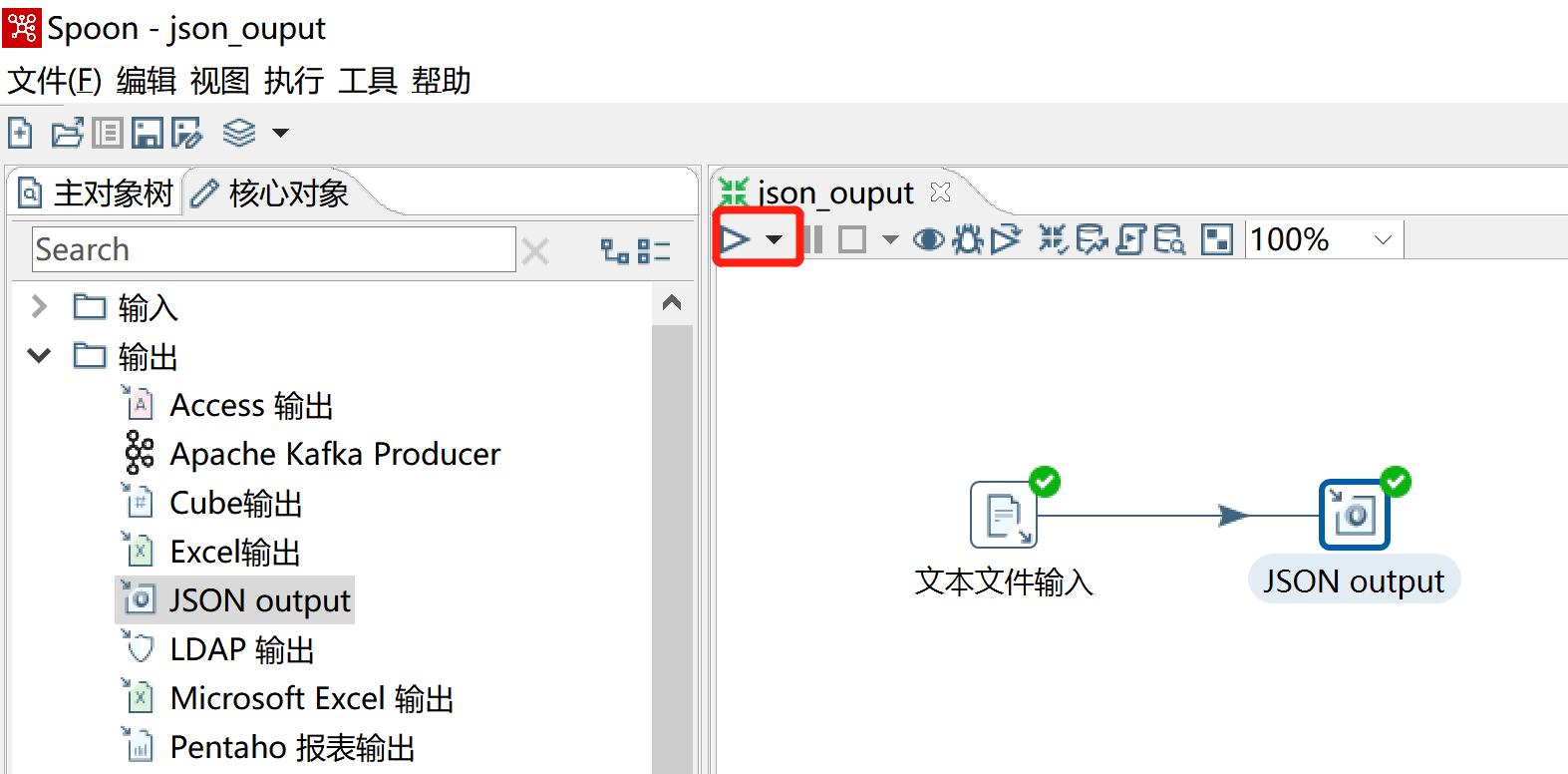Open the run options dropdown arrow
The width and height of the screenshot is (1568, 774).
tap(774, 240)
